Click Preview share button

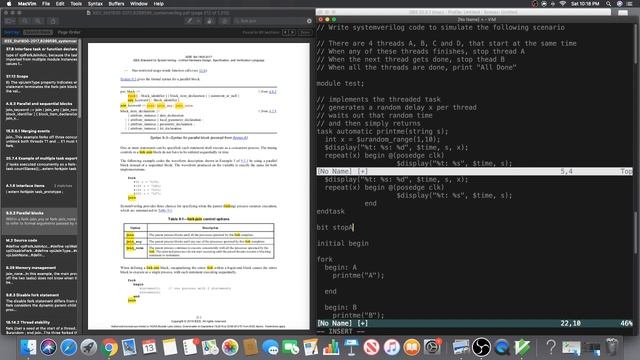pos(53,21)
